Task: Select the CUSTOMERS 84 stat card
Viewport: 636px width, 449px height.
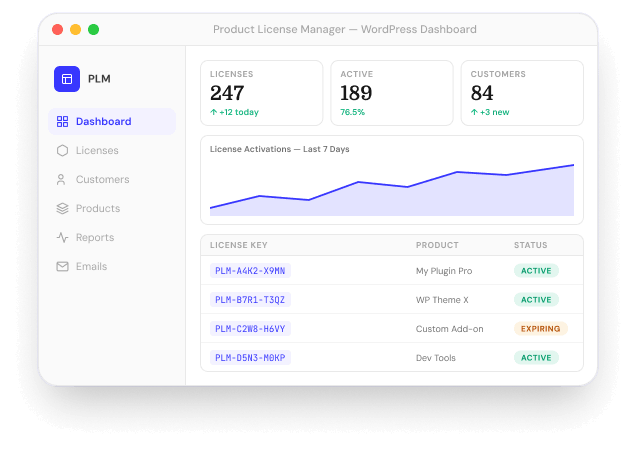Action: 522,93
